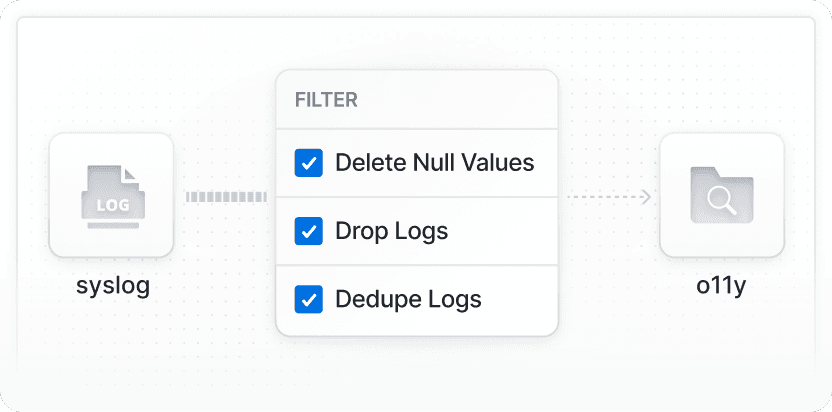Click the arrowhead pointing to o11y
Screen dimensions: 832x412
(x=646, y=197)
